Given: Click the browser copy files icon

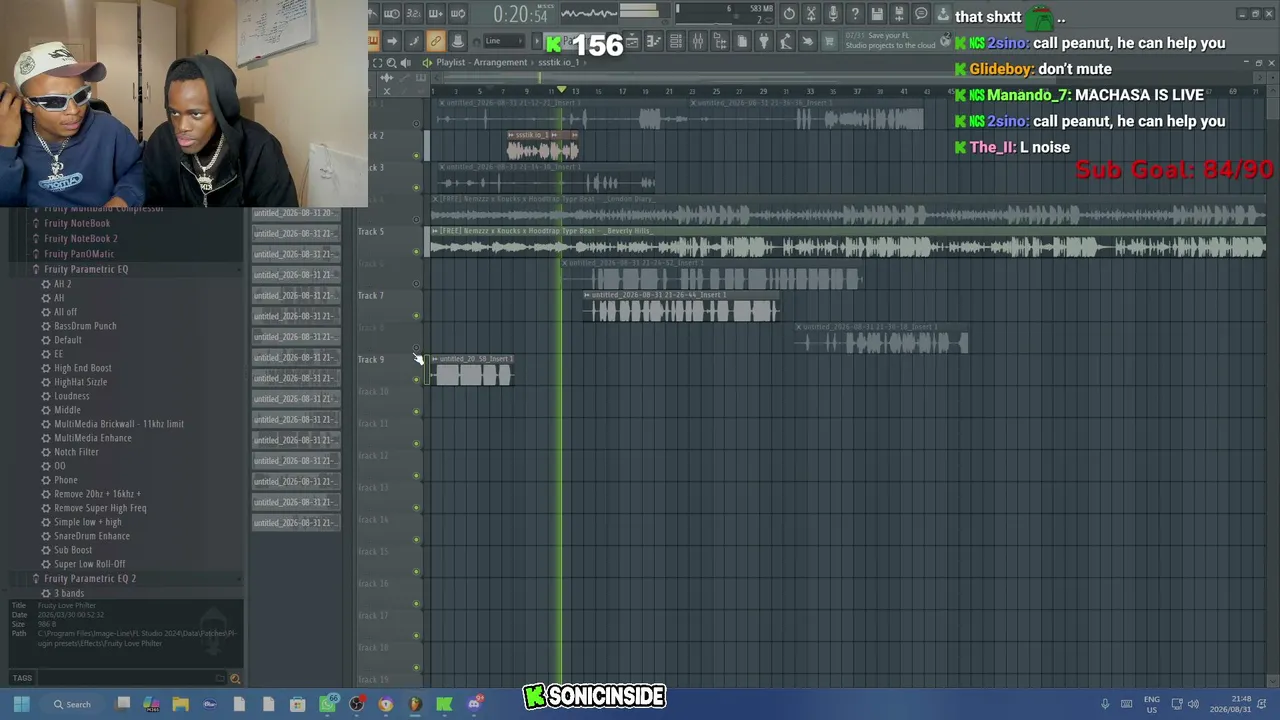Looking at the screenshot, I should point(742,41).
